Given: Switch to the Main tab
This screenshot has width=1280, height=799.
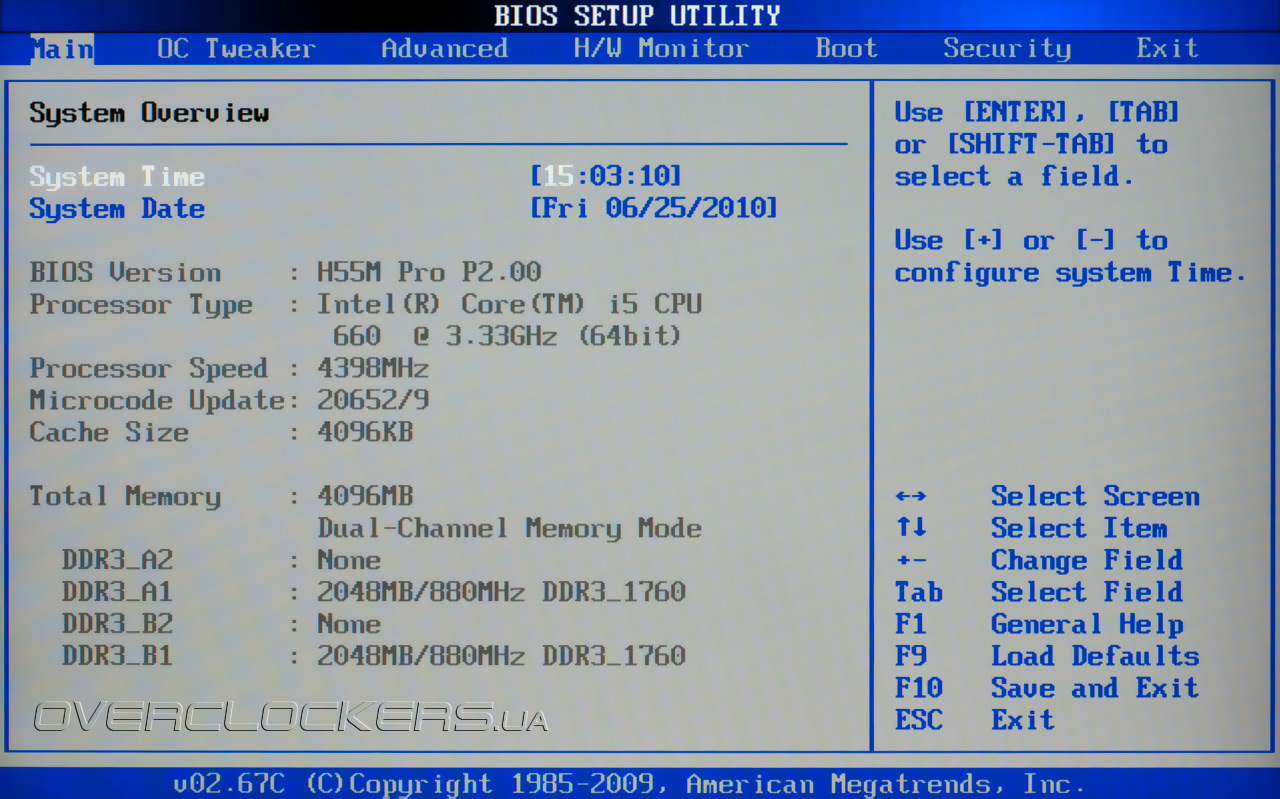Looking at the screenshot, I should pyautogui.click(x=61, y=48).
